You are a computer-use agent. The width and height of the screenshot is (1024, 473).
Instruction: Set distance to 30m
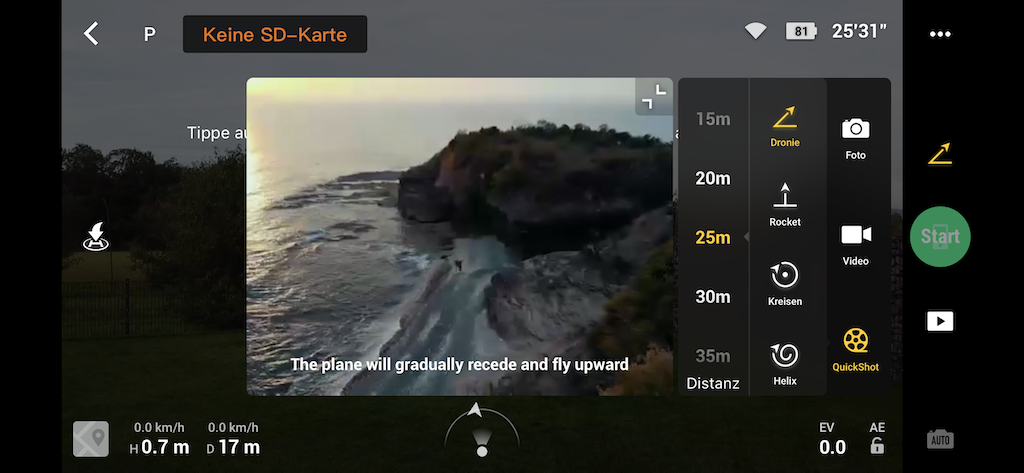[712, 297]
